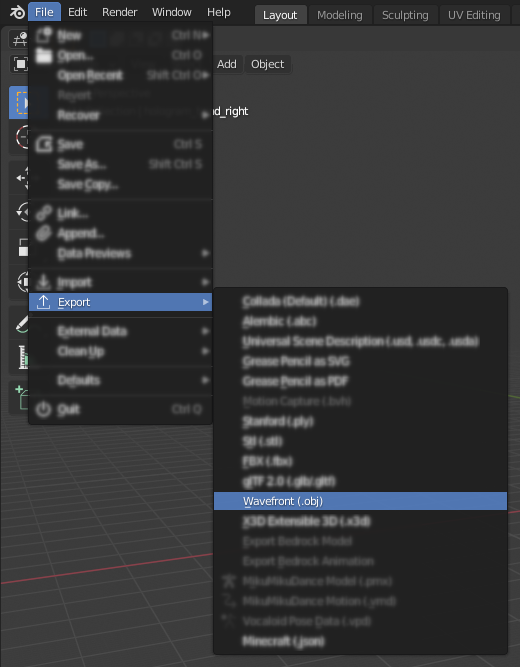Screen dimensions: 520x667
Task: Switch to the Layout workspace tab
Action: click(x=280, y=15)
